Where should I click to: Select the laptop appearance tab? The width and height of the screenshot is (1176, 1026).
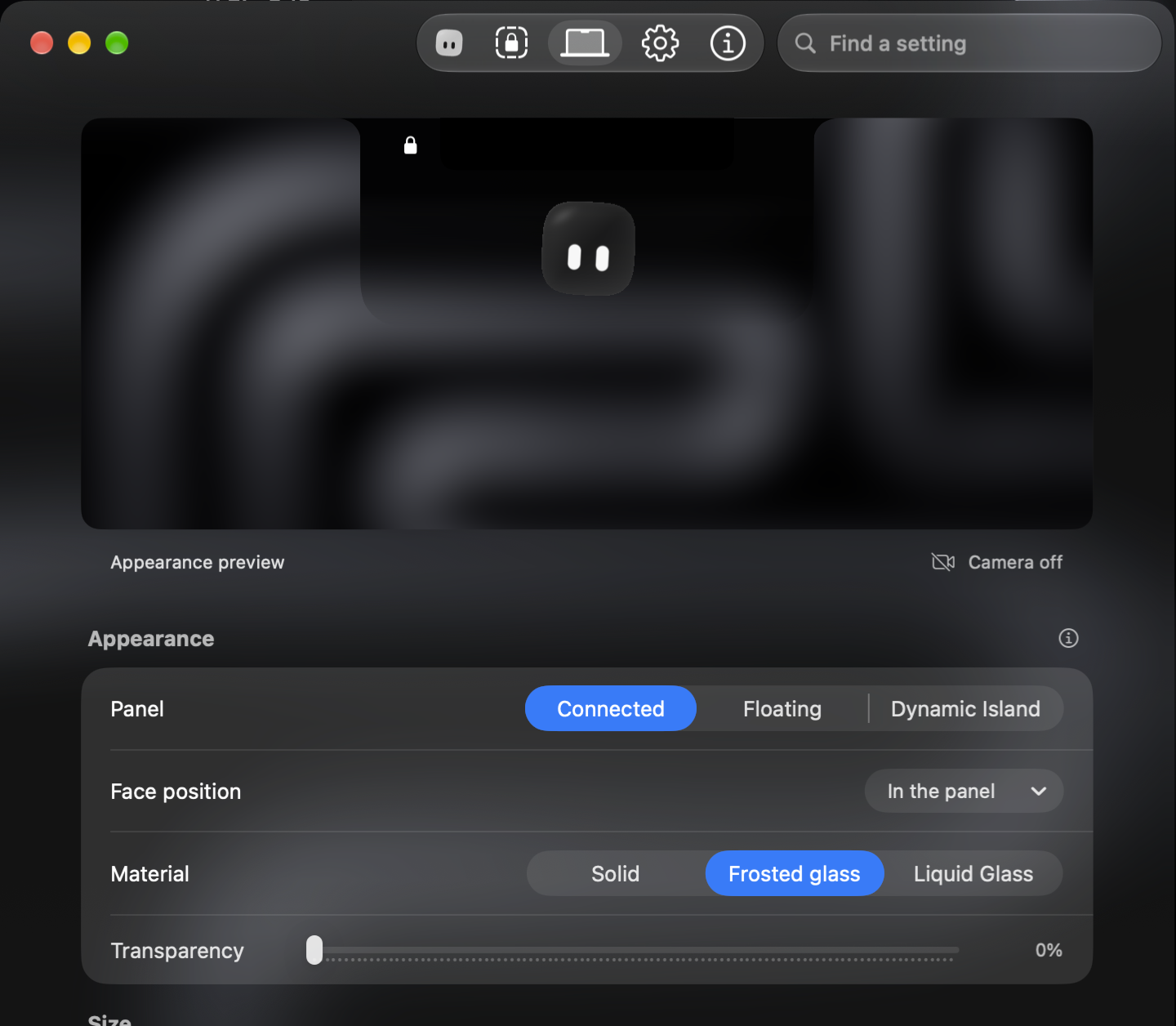585,43
